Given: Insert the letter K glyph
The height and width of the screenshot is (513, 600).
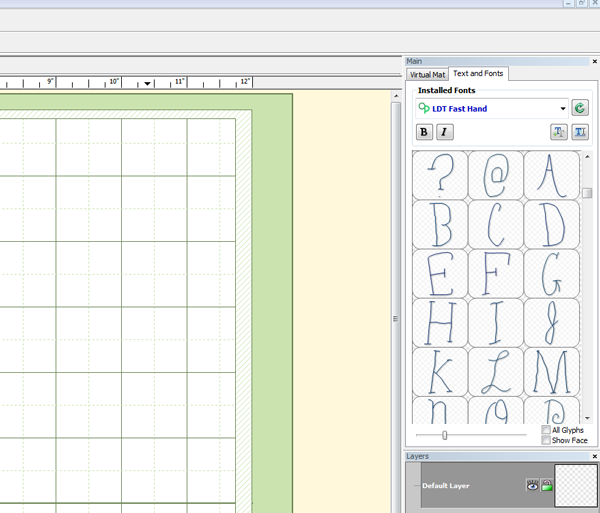Looking at the screenshot, I should point(438,370).
